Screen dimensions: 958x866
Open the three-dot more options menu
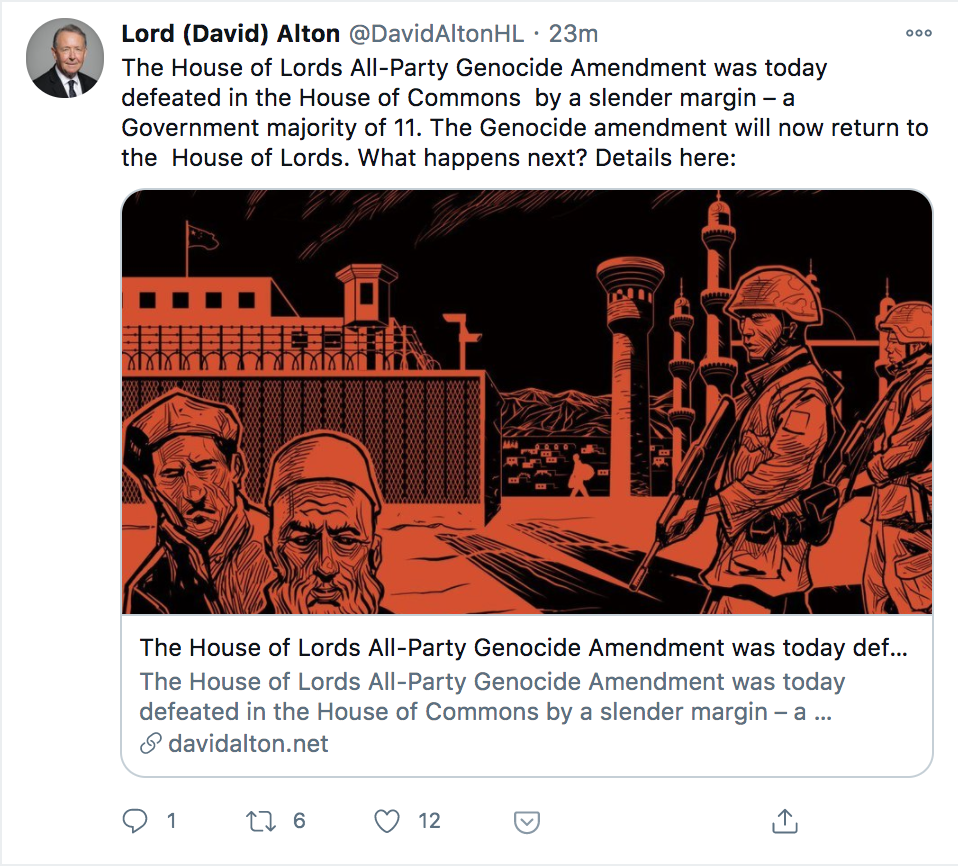pos(919,33)
